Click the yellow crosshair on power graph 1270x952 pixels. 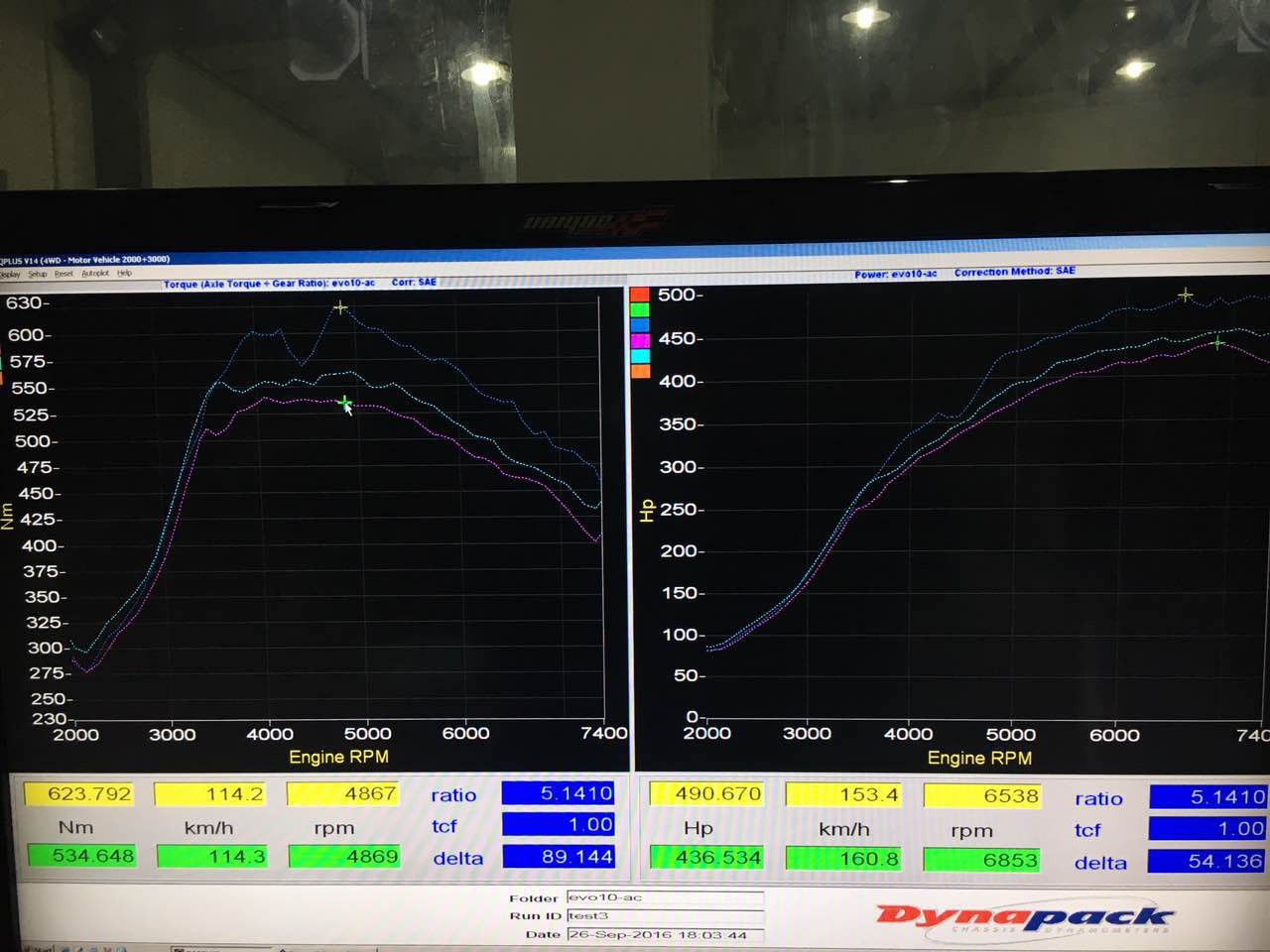click(x=1185, y=295)
